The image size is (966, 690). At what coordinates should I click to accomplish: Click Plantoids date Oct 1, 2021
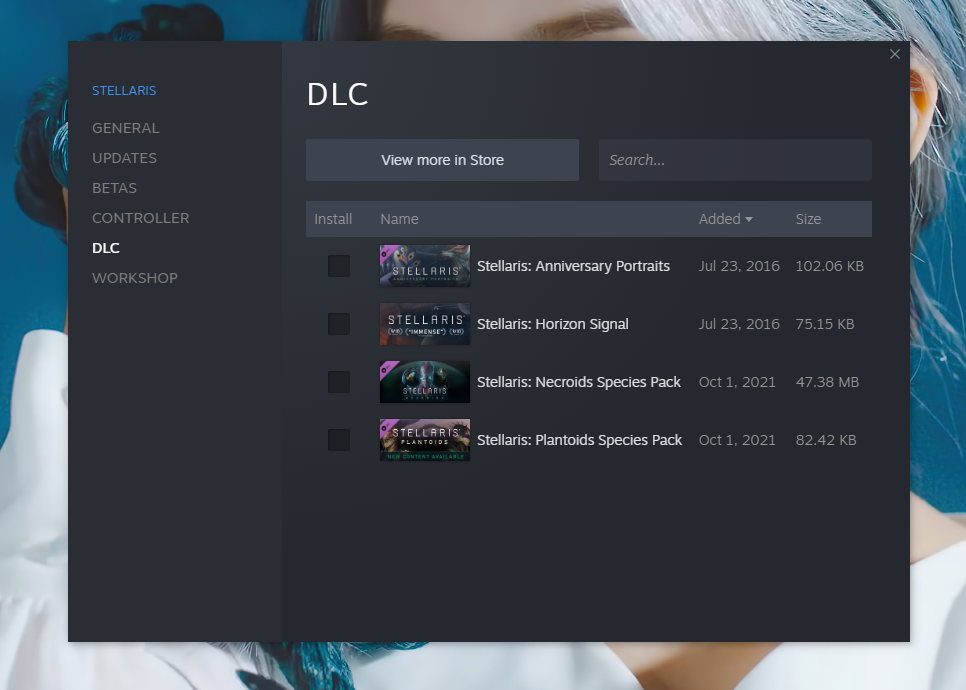pyautogui.click(x=737, y=440)
